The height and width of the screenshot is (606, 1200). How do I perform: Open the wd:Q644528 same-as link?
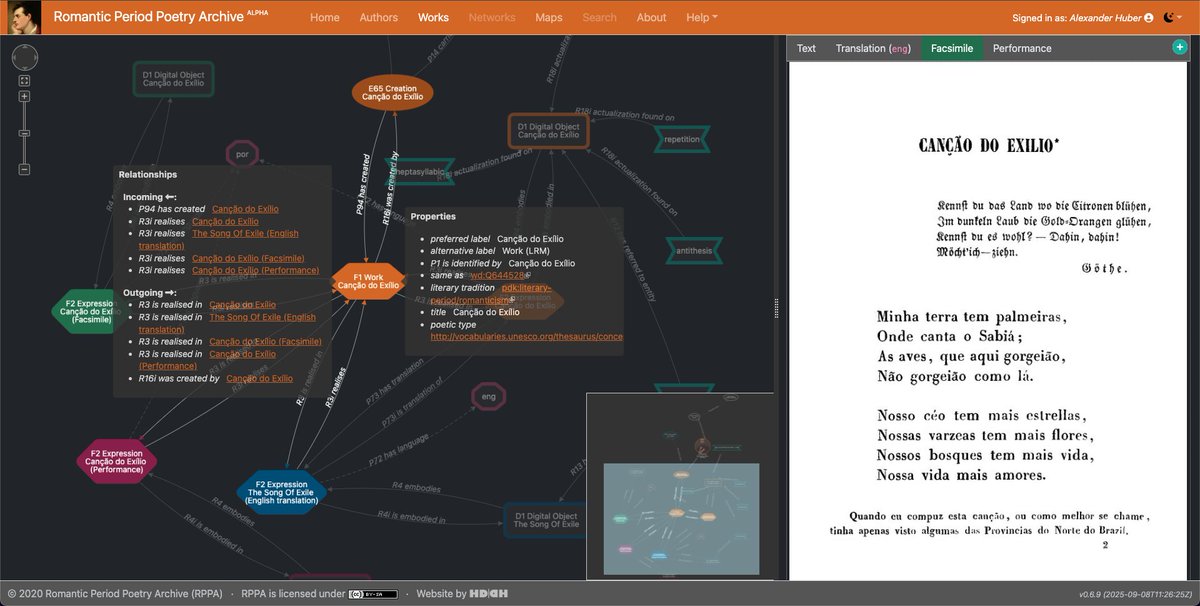500,274
